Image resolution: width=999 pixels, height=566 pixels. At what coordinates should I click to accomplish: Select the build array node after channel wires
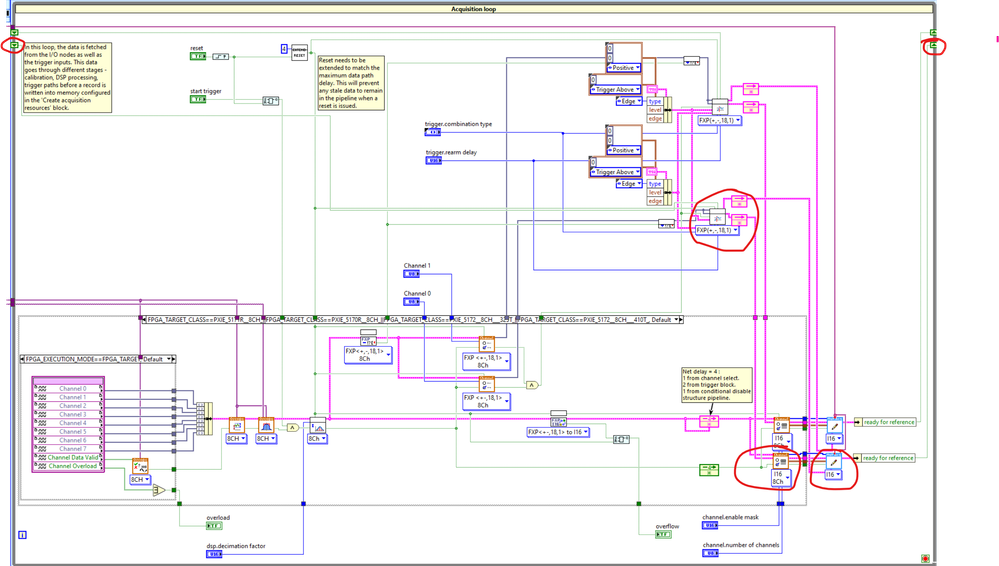click(204, 419)
